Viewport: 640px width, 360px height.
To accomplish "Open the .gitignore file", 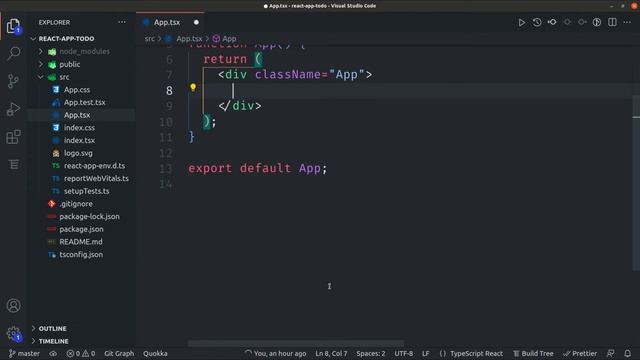I will pos(76,204).
